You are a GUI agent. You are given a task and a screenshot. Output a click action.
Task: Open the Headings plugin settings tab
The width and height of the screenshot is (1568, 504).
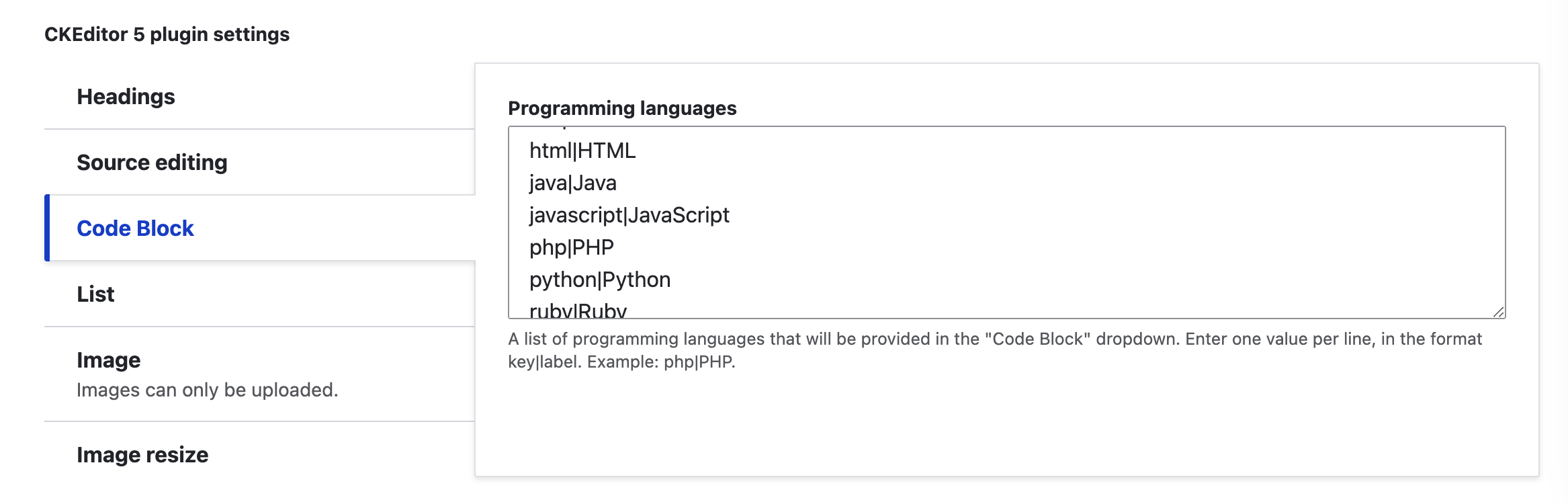click(x=259, y=97)
